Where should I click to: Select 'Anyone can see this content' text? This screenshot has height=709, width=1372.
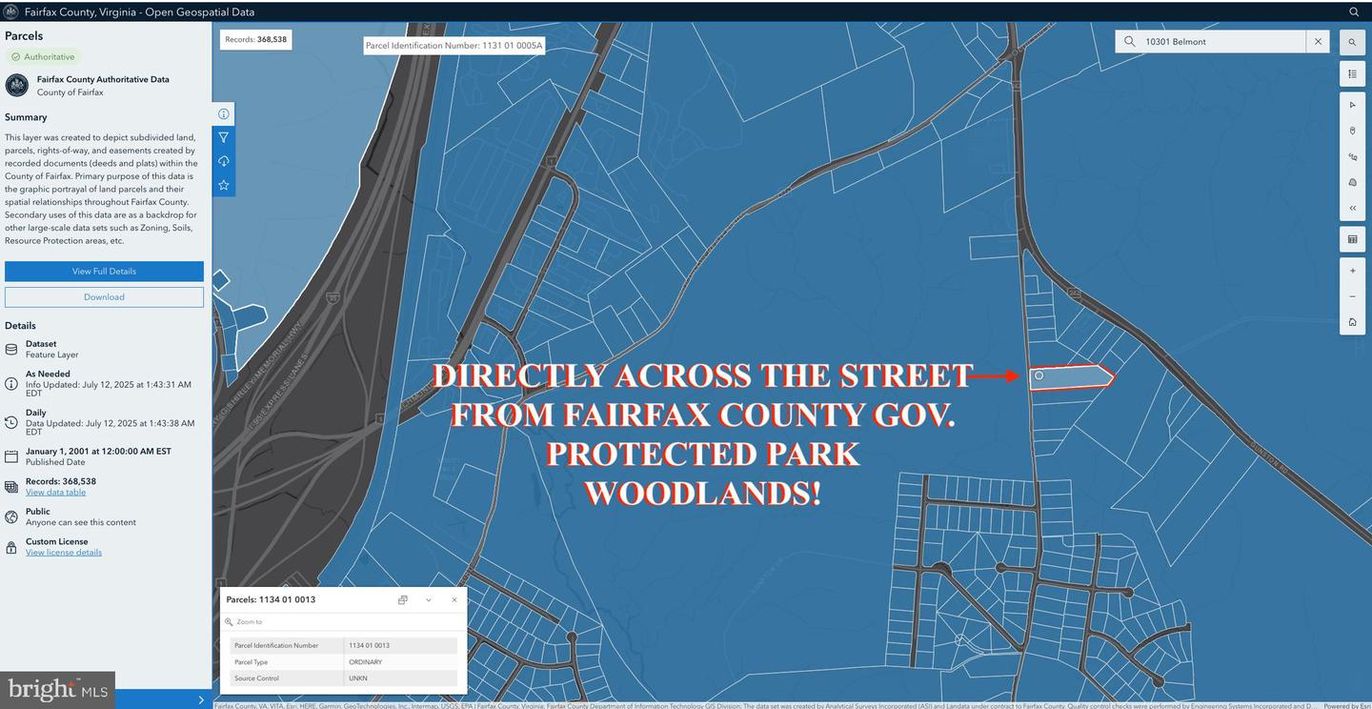[x=81, y=522]
